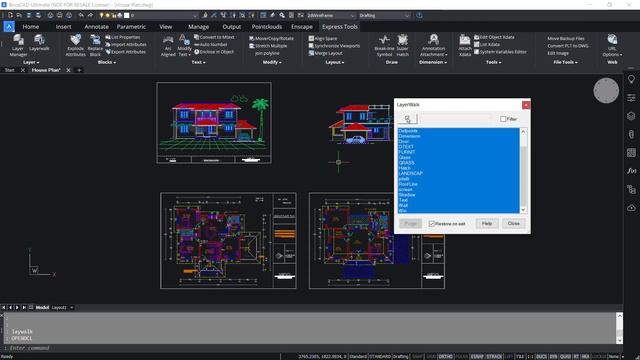The height and width of the screenshot is (360, 640).
Task: Toggle DYN in the status bar
Action: (553, 357)
